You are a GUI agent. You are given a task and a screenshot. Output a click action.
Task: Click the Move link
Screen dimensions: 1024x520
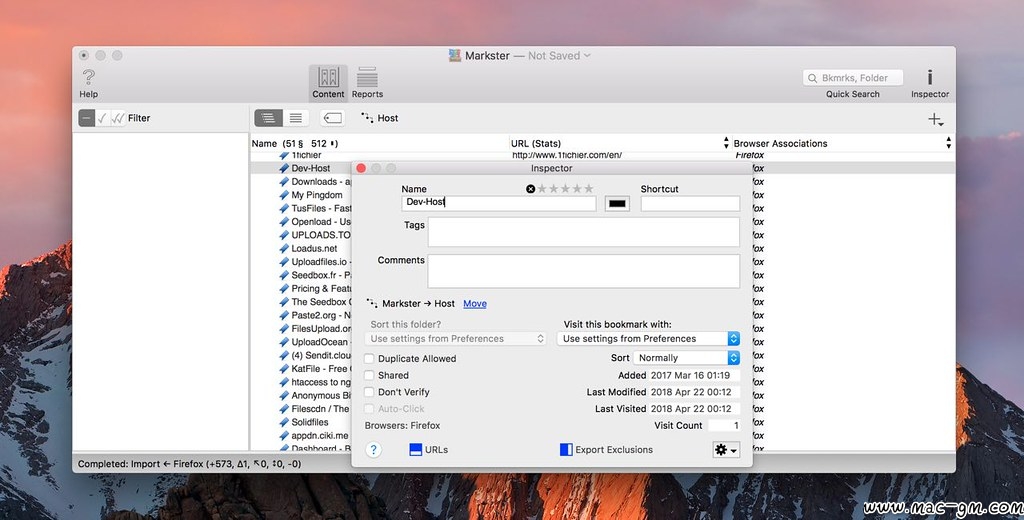pos(475,304)
